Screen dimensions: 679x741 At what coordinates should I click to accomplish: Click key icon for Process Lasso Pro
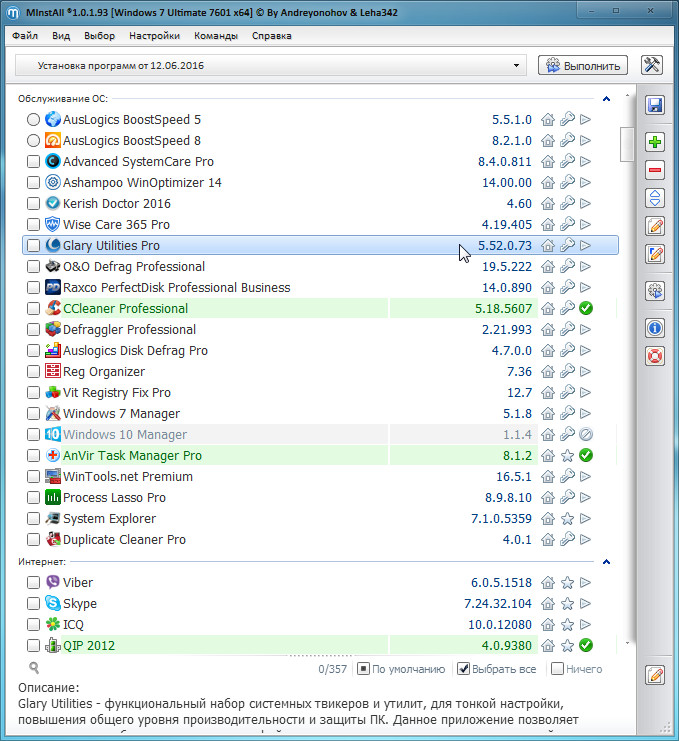pyautogui.click(x=567, y=497)
